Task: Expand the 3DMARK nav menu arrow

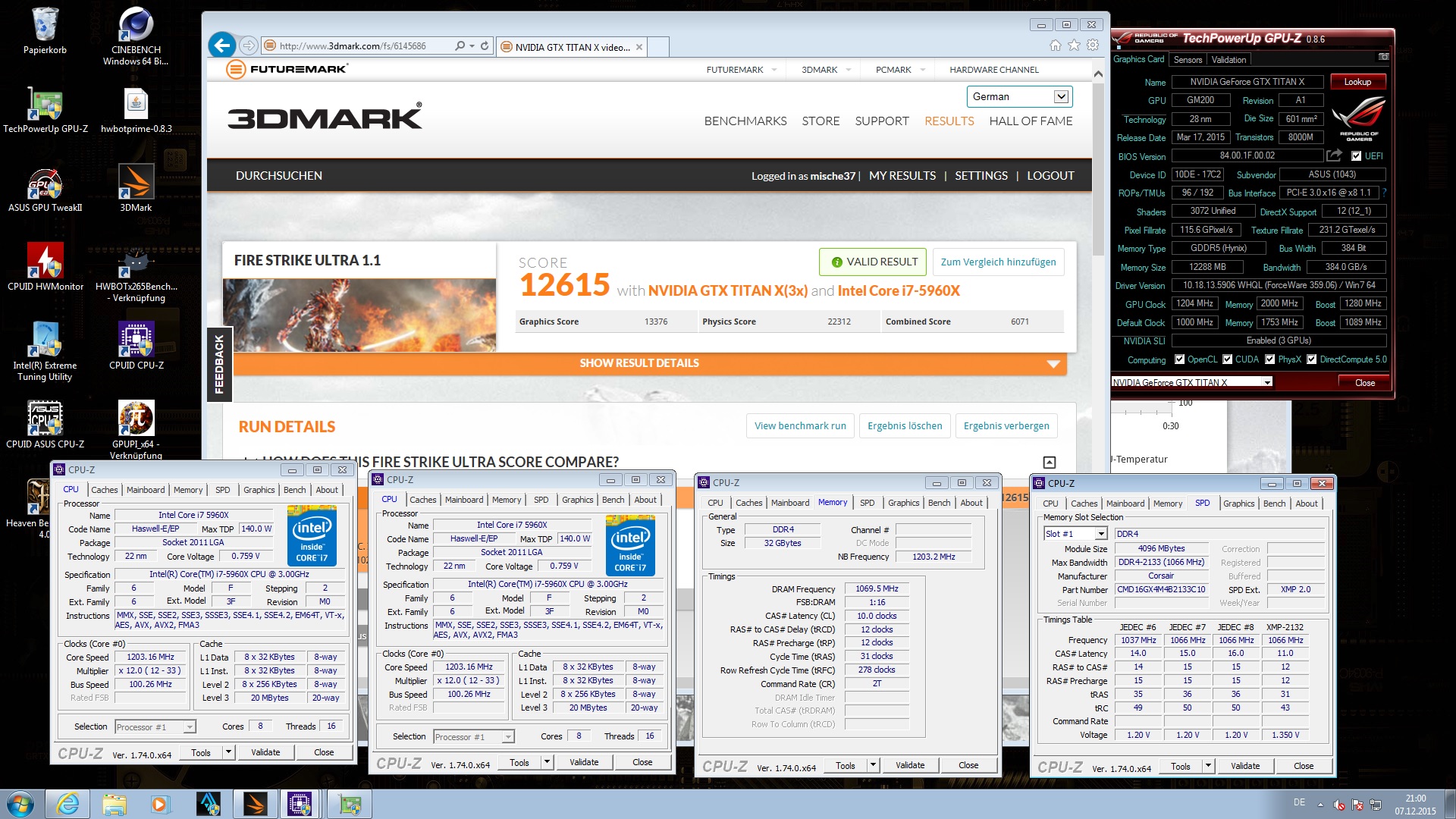Action: 849,70
